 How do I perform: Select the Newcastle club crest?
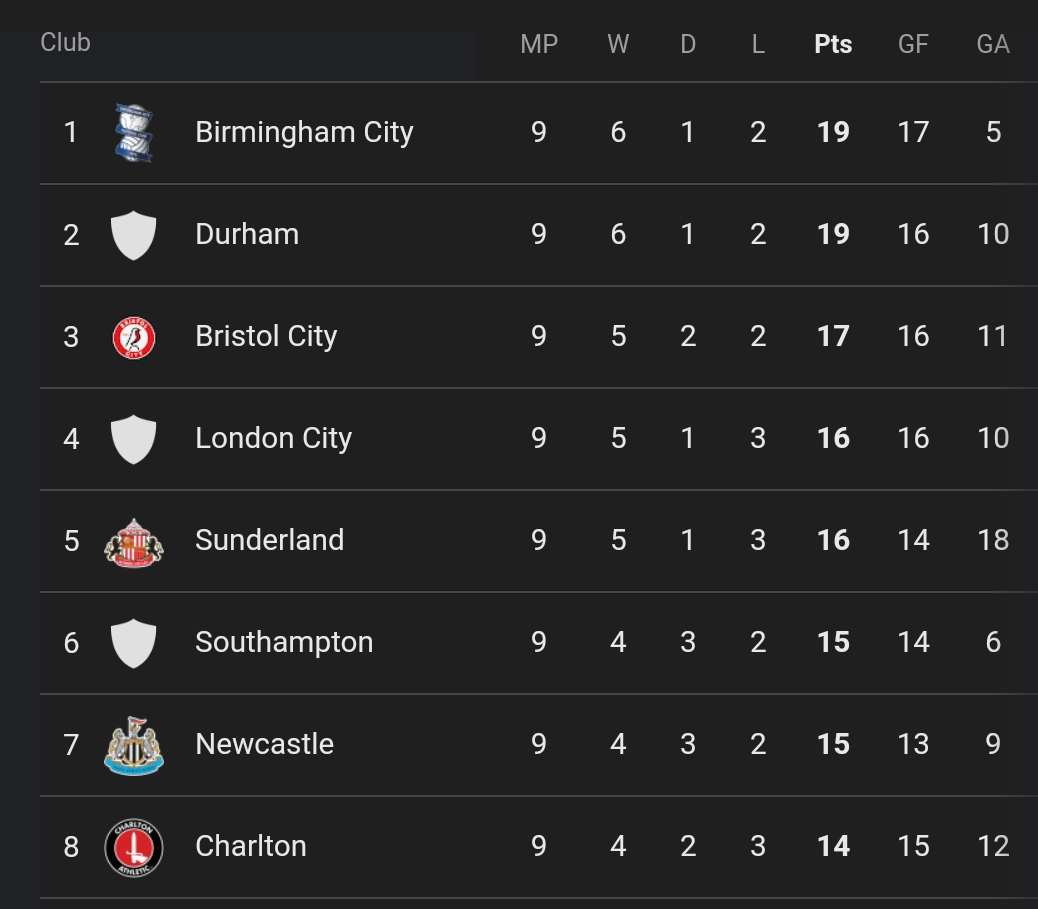click(133, 745)
